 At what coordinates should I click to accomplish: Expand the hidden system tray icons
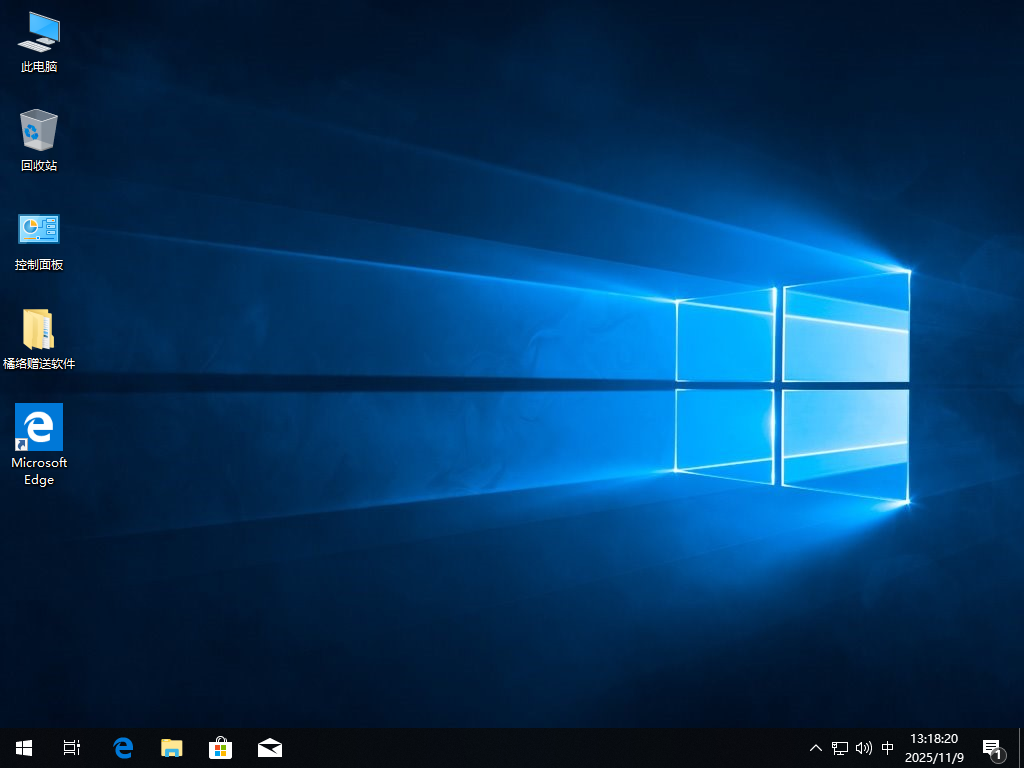click(x=816, y=747)
